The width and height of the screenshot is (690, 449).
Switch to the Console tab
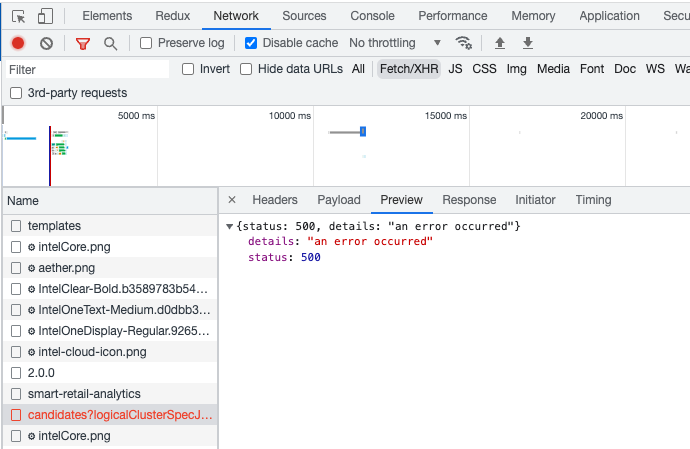click(372, 16)
